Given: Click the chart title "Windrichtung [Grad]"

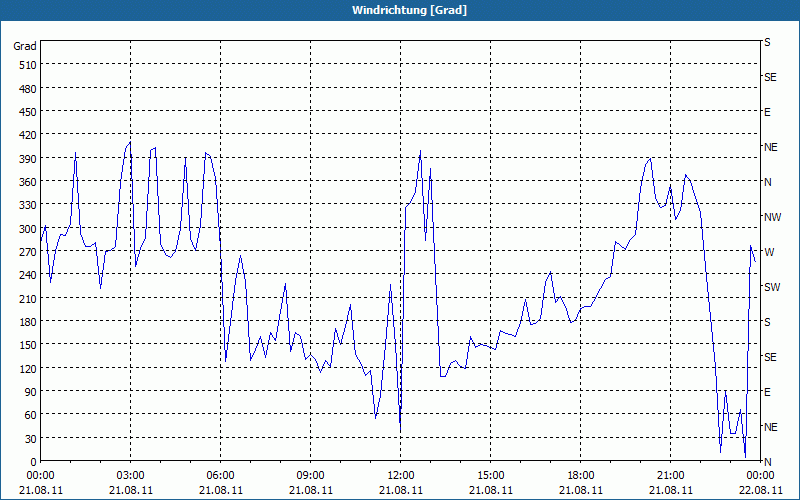Looking at the screenshot, I should tap(409, 10).
